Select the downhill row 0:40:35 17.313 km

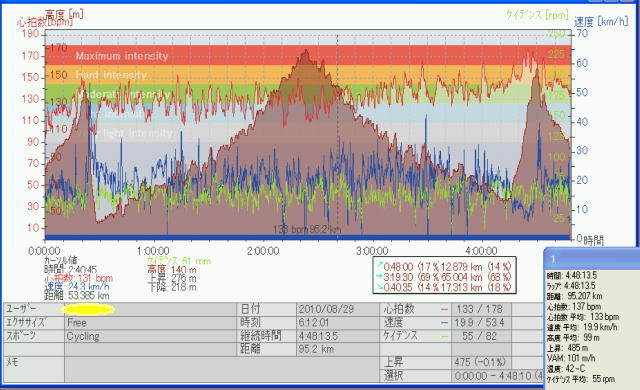(x=444, y=287)
